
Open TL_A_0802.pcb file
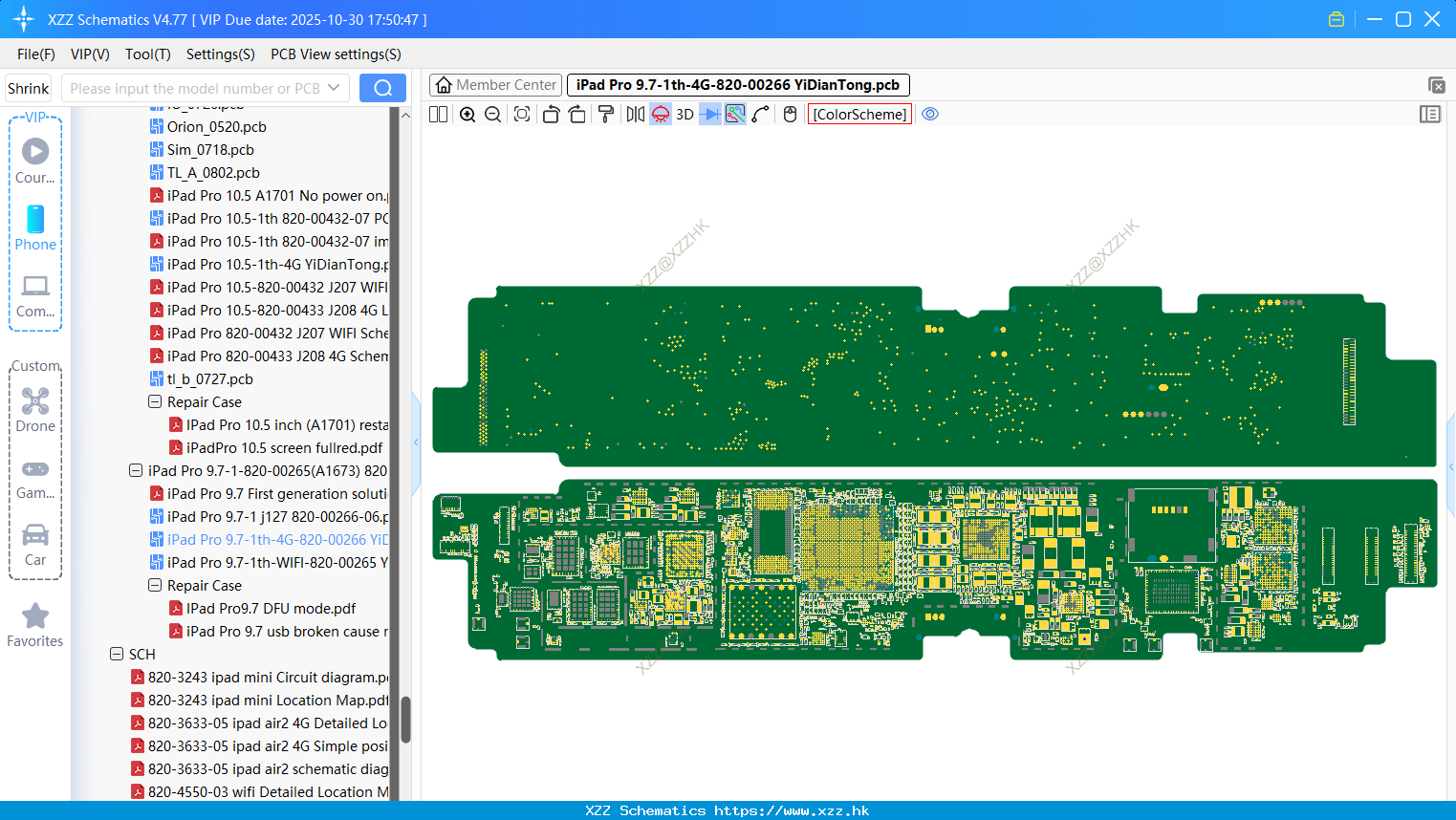(x=205, y=173)
